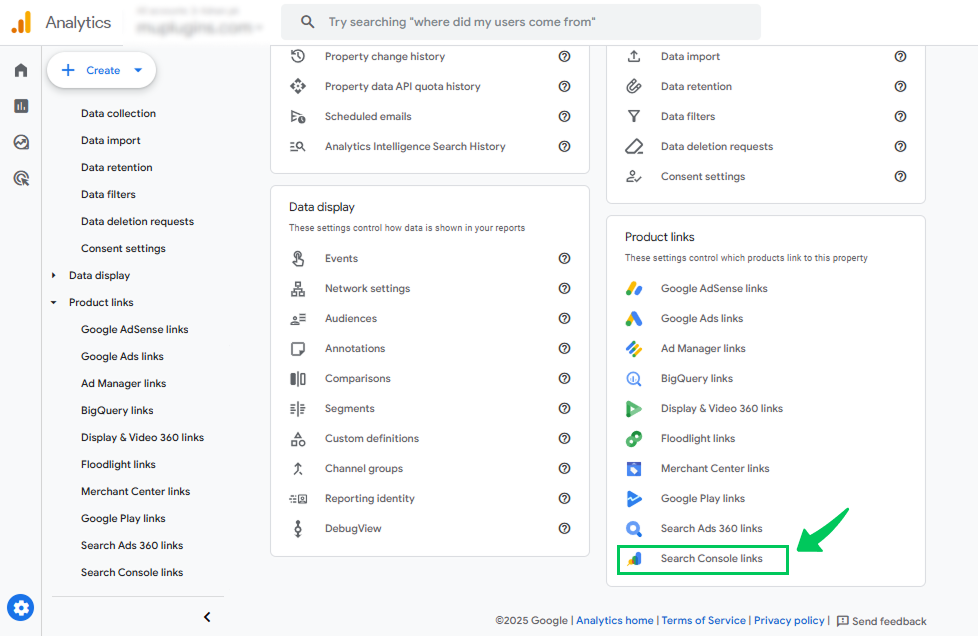
Task: Click the Google AdSense links icon
Action: point(634,288)
